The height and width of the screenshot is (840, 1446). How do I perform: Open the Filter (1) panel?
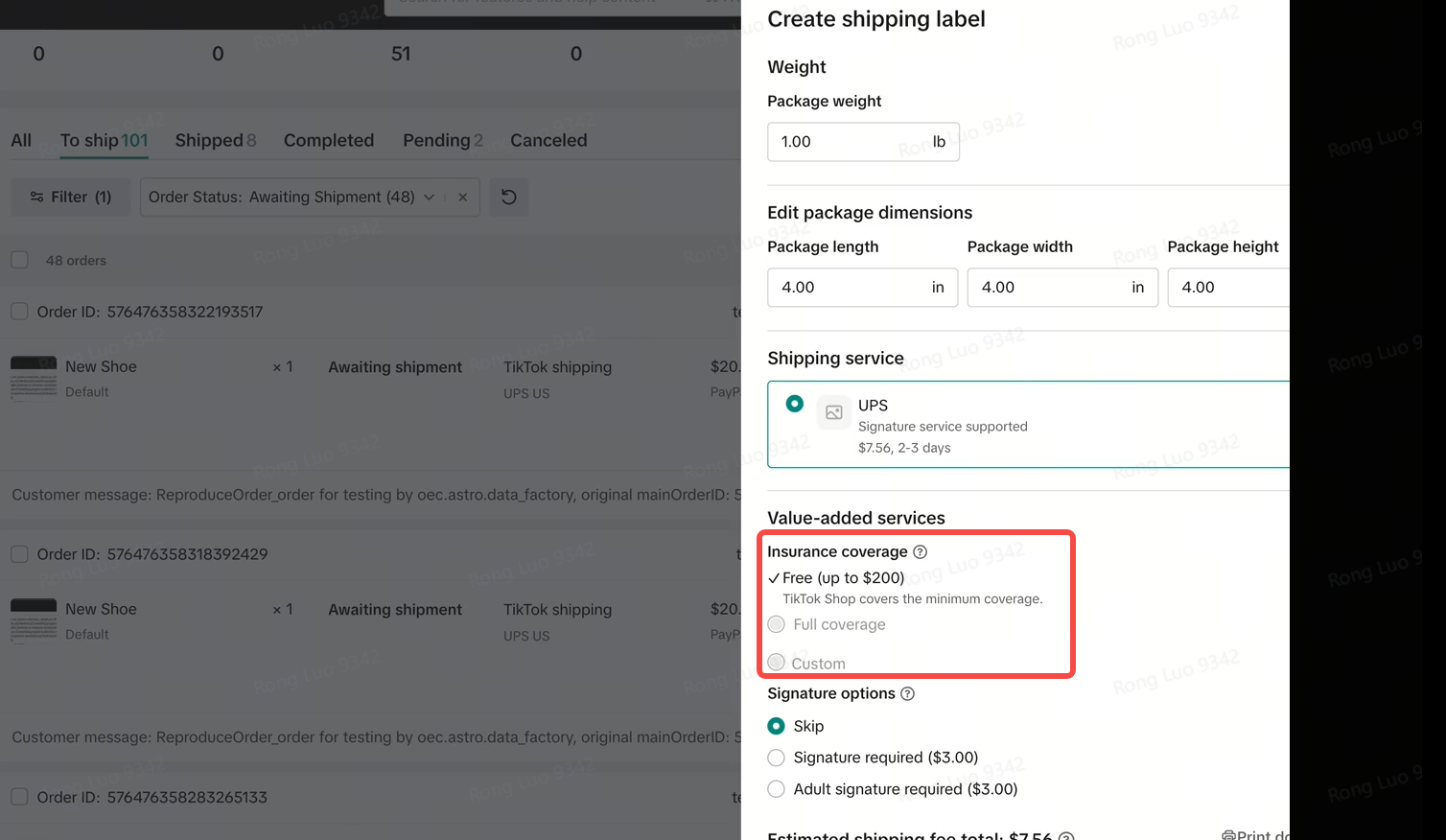pos(71,197)
